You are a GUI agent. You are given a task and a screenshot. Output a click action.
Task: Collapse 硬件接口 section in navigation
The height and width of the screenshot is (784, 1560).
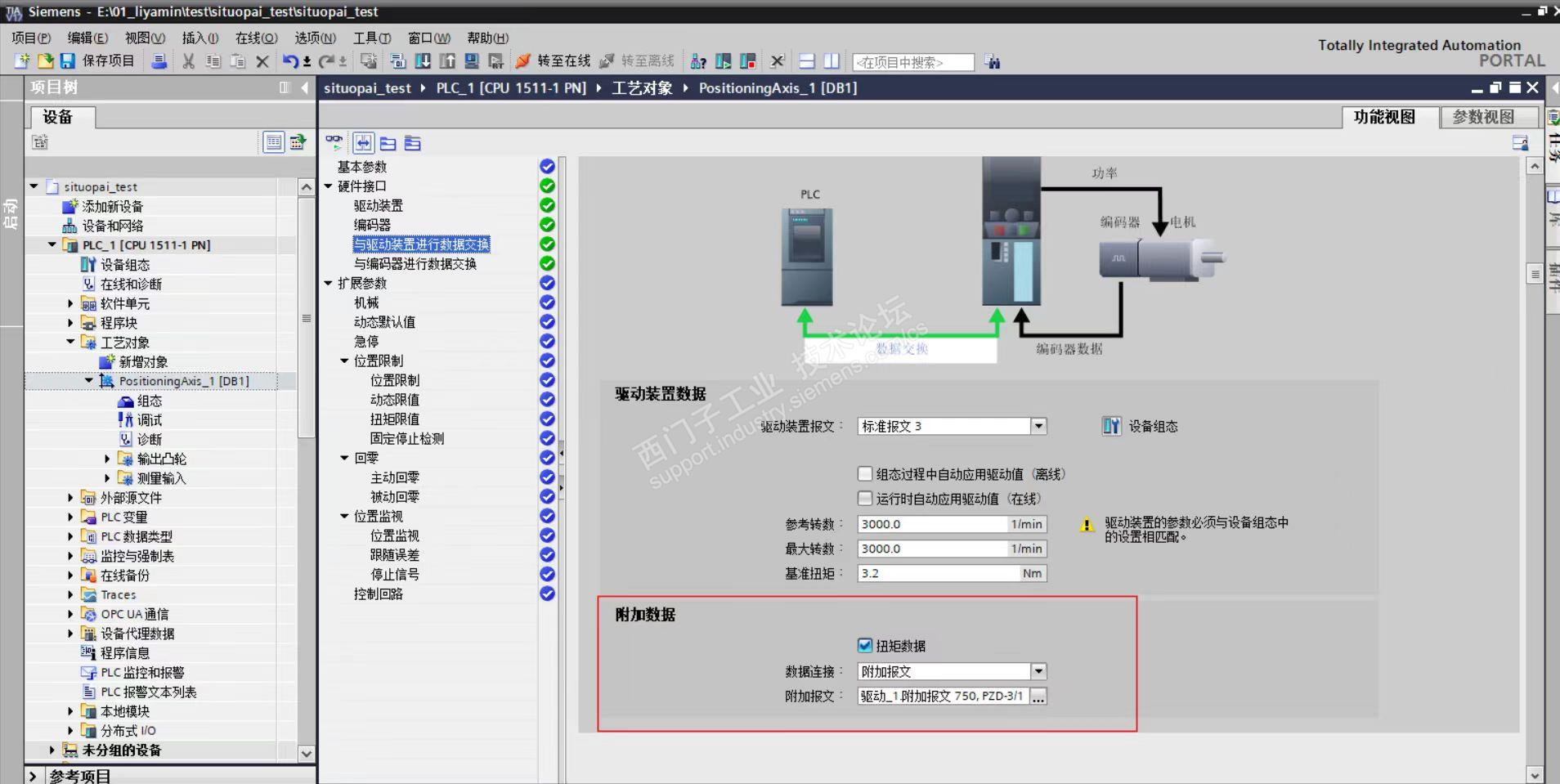pos(329,186)
